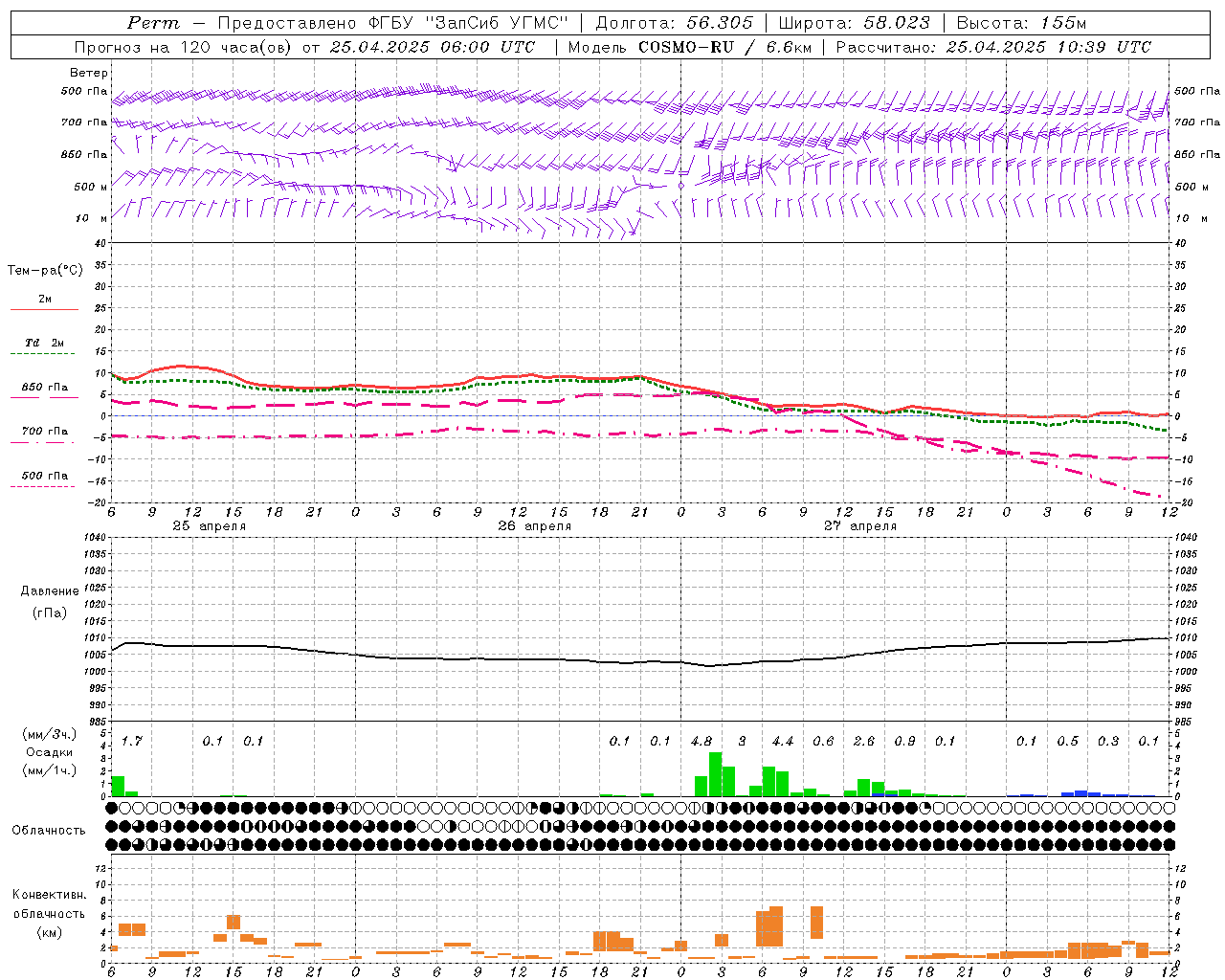Image resolution: width=1225 pixels, height=980 pixels.
Task: Click the "Ветер" wind panel label
Action: click(89, 73)
